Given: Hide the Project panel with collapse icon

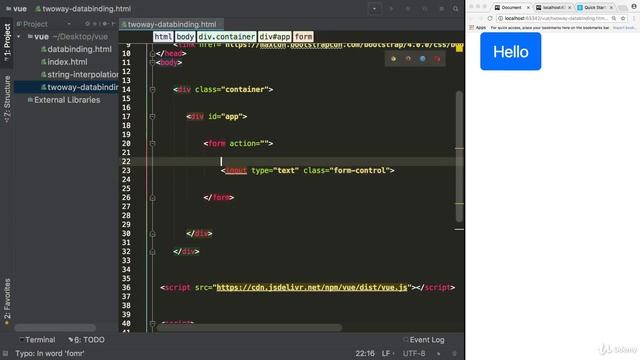Looking at the screenshot, I should pos(113,24).
